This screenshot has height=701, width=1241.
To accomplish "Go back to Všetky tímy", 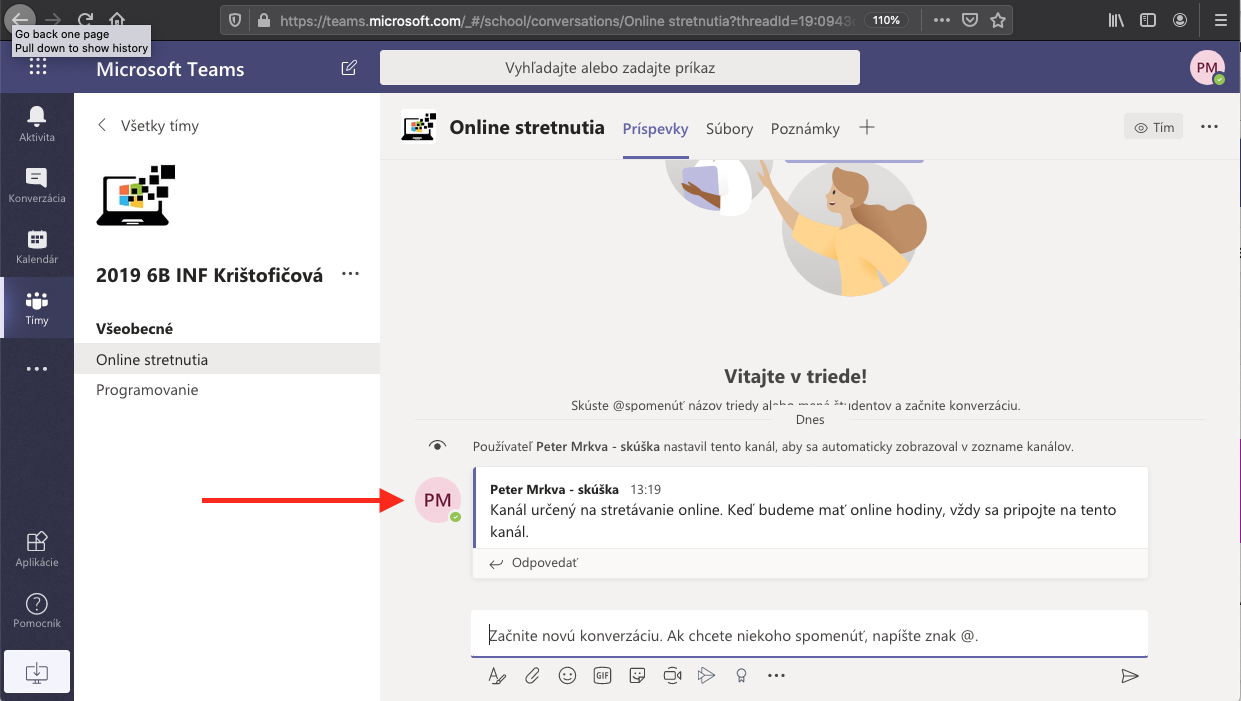I will [x=148, y=125].
